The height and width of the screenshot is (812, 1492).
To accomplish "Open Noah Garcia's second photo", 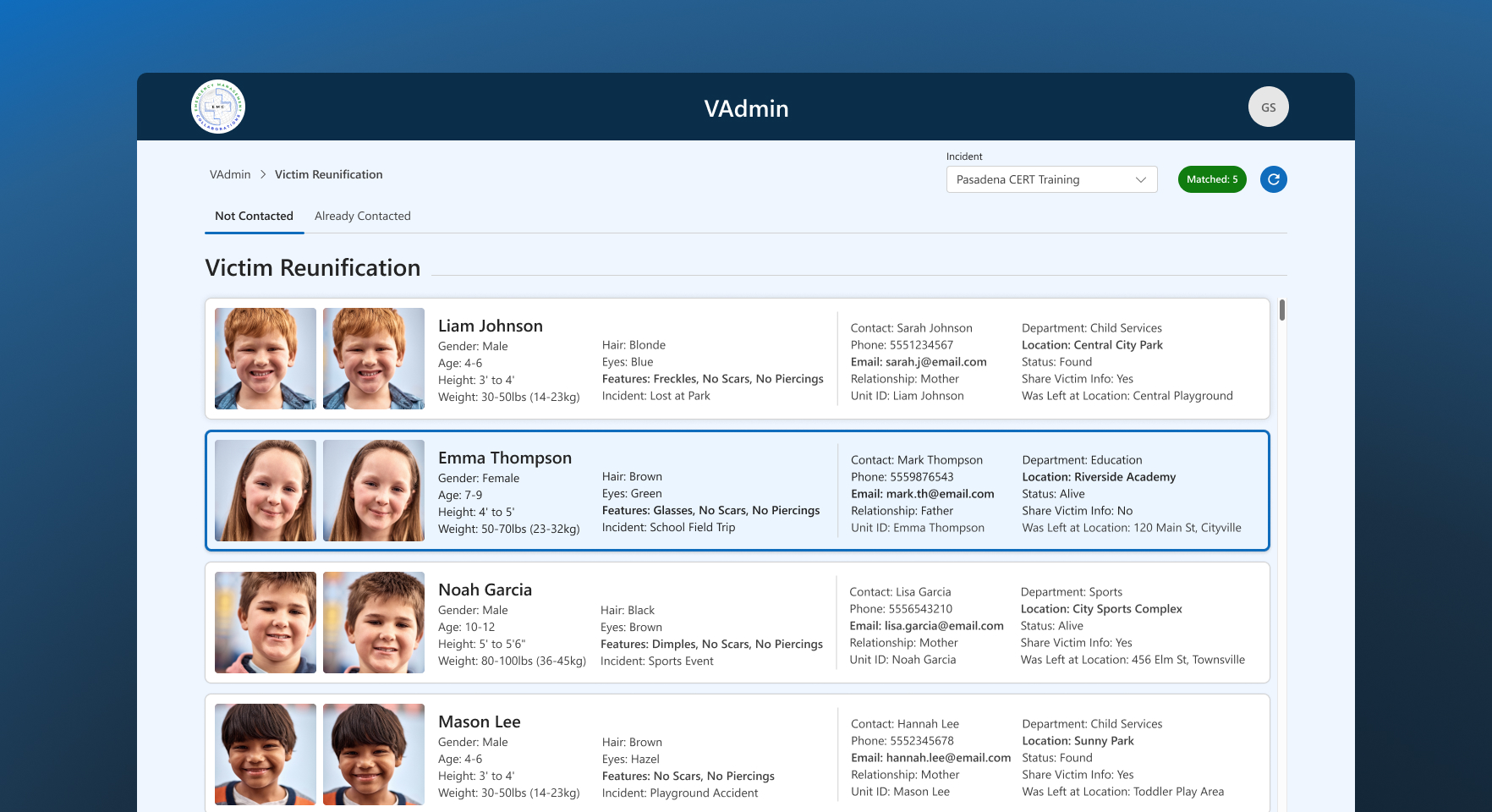I will [x=374, y=623].
